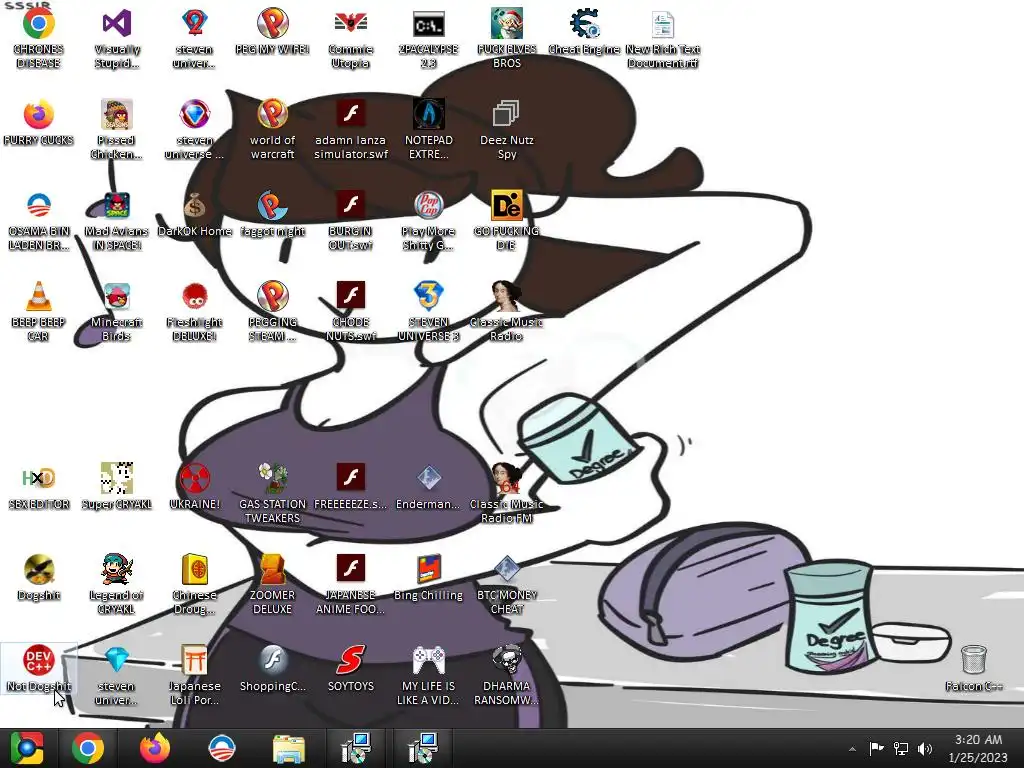Open the volume speaker tray icon
The width and height of the screenshot is (1024, 768).
[925, 748]
